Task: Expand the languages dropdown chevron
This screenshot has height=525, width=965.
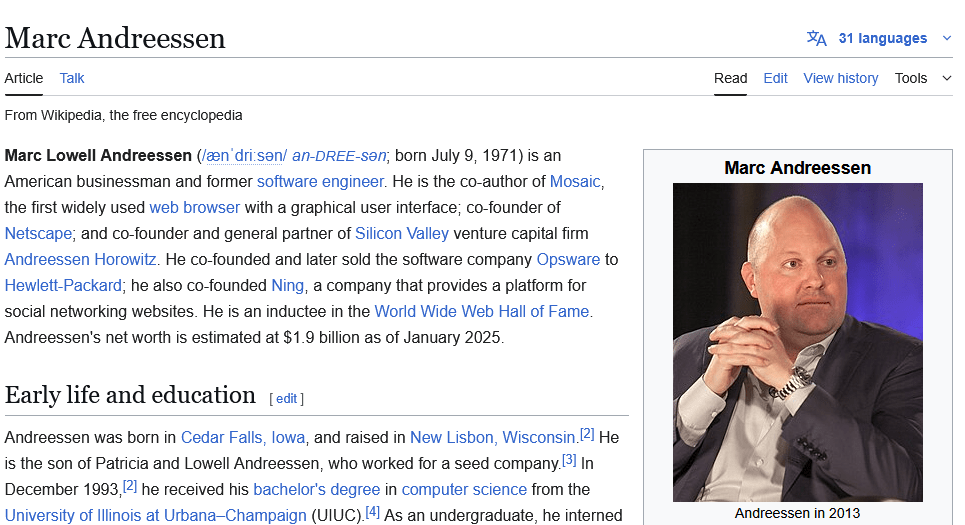Action: click(947, 38)
